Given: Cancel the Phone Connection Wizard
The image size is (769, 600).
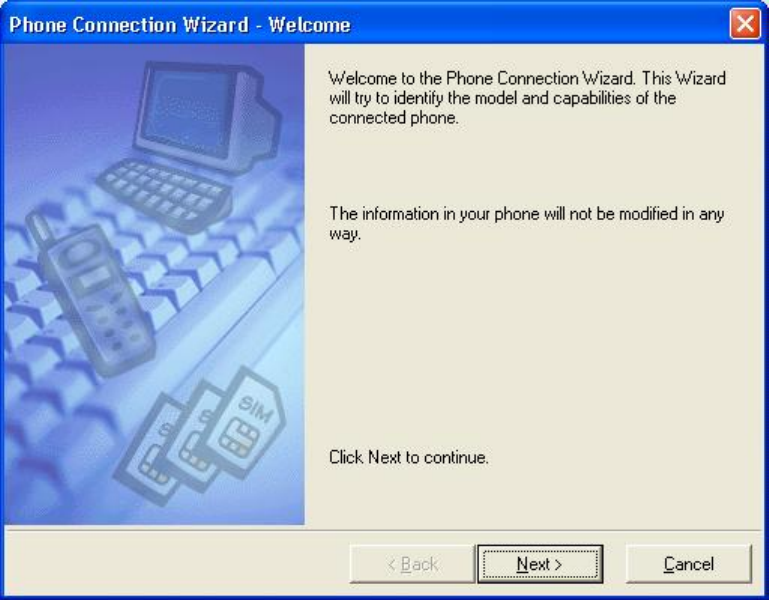Looking at the screenshot, I should tap(689, 564).
